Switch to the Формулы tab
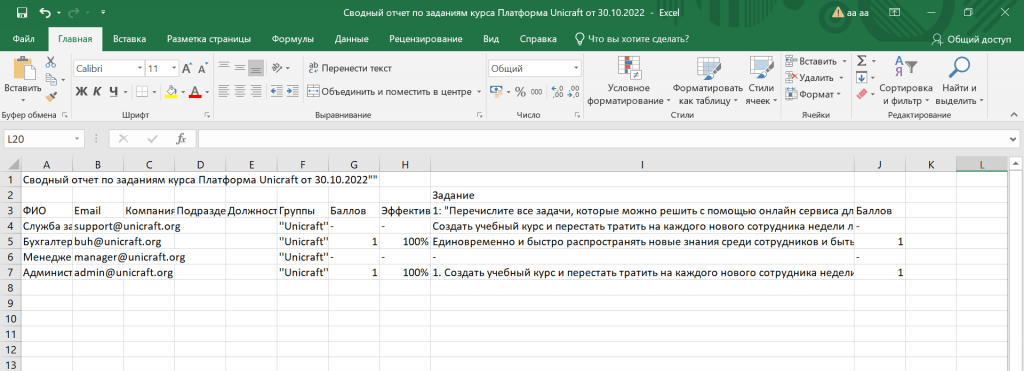This screenshot has width=1024, height=371. click(293, 39)
